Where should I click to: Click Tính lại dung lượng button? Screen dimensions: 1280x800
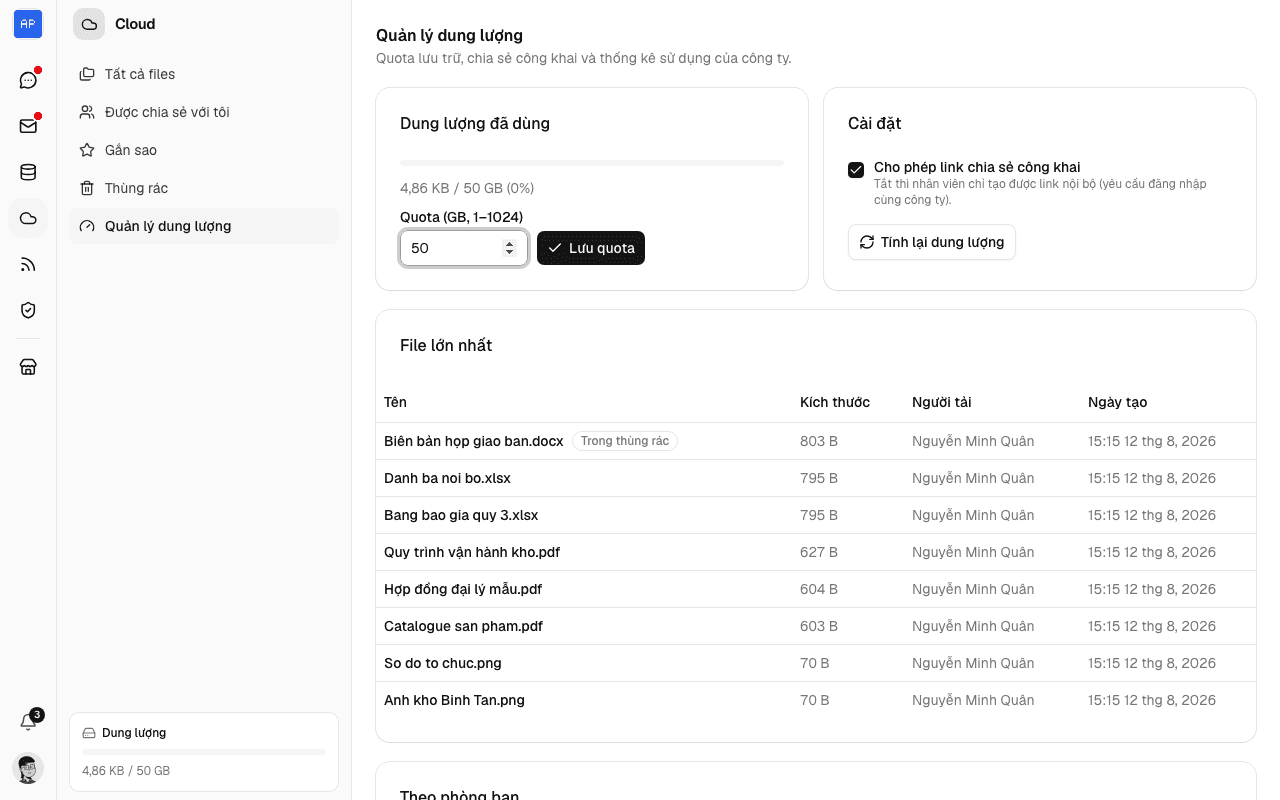(x=932, y=242)
